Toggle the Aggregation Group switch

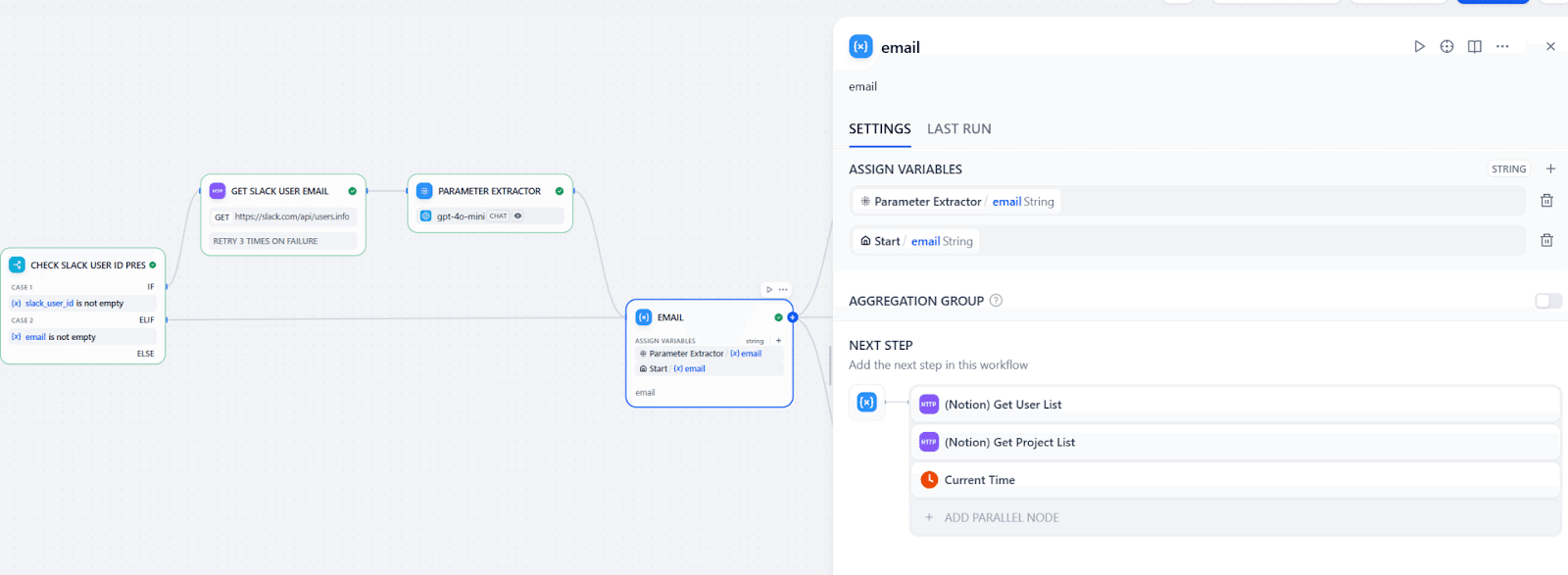[1548, 301]
